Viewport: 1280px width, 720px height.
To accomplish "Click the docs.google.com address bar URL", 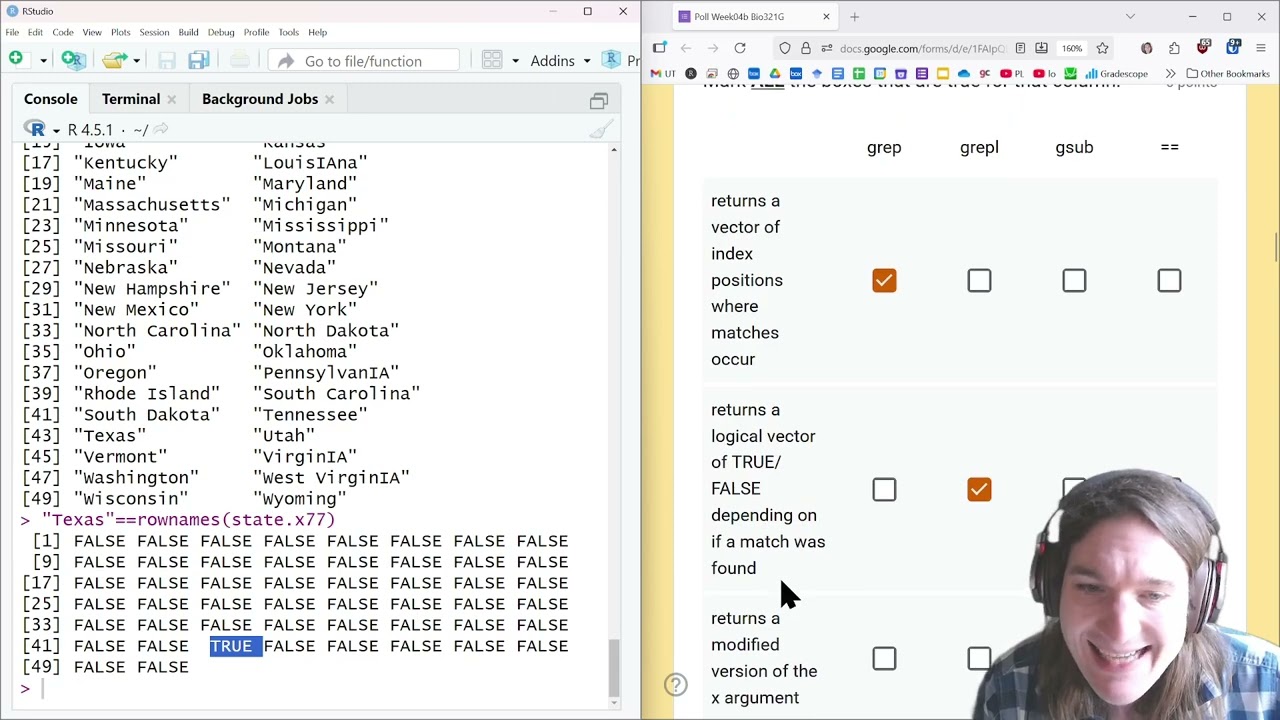I will pyautogui.click(x=922, y=48).
